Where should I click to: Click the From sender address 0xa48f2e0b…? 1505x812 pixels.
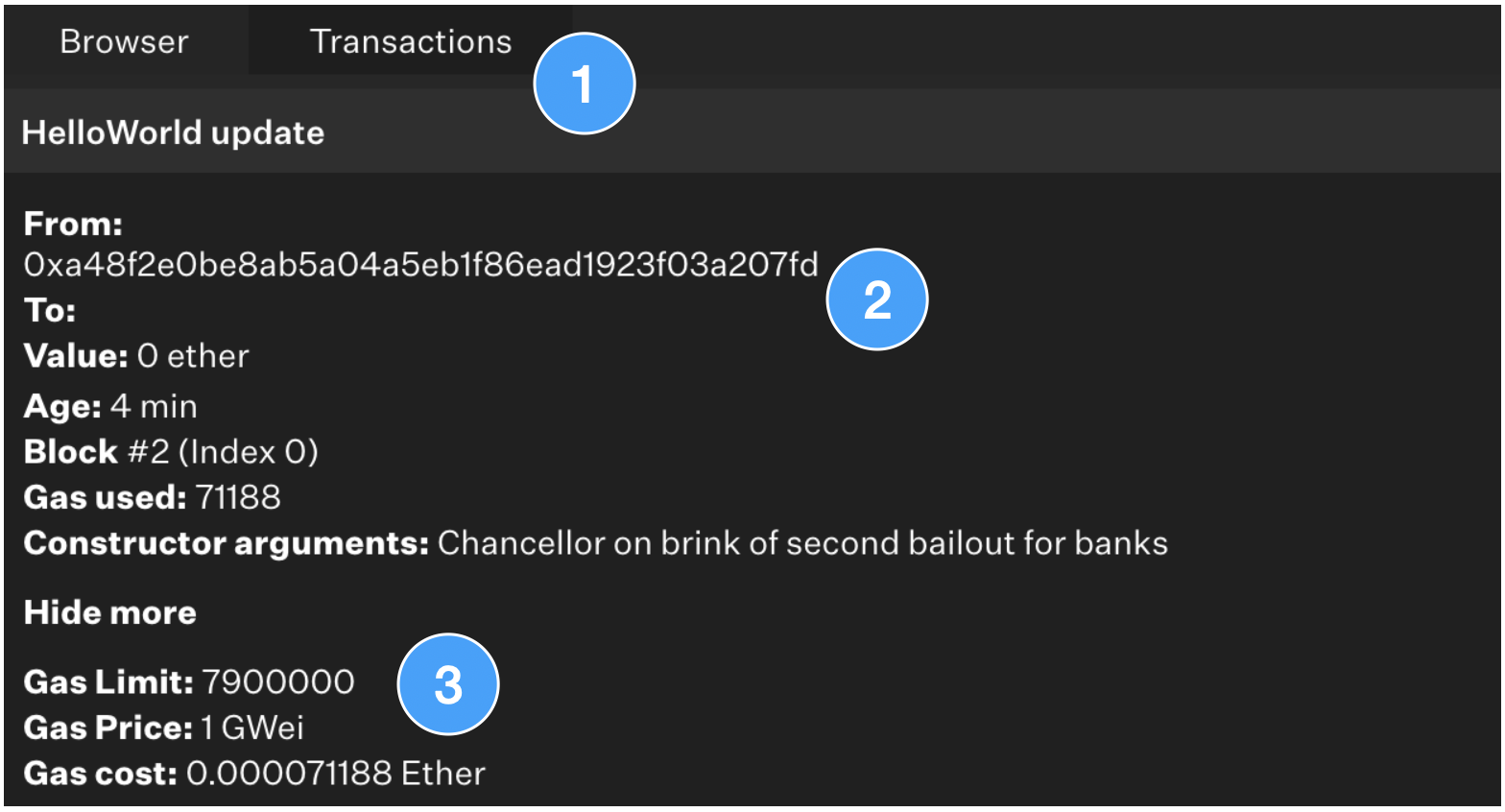pos(421,265)
